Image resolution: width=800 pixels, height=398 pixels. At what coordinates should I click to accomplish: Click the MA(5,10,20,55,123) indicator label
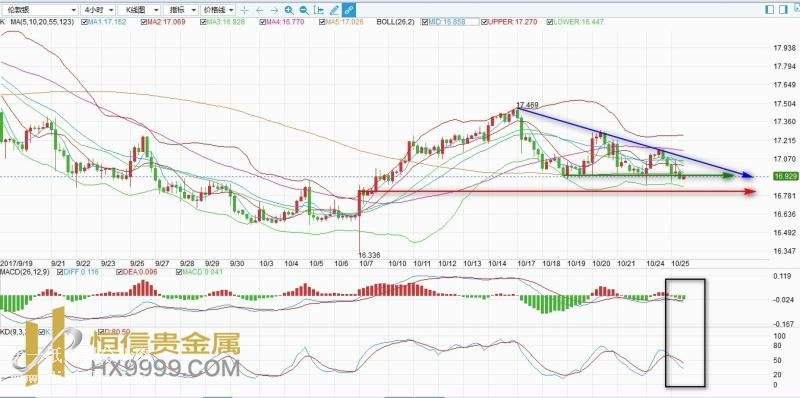(42, 22)
